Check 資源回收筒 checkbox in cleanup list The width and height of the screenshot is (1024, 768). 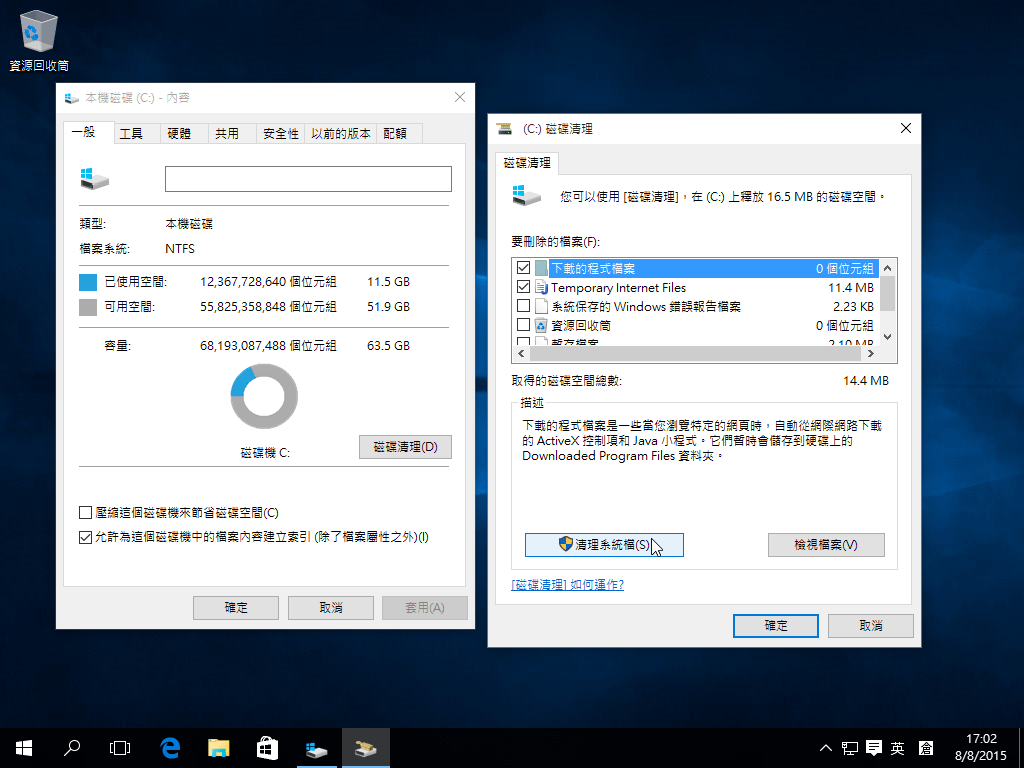coord(523,325)
